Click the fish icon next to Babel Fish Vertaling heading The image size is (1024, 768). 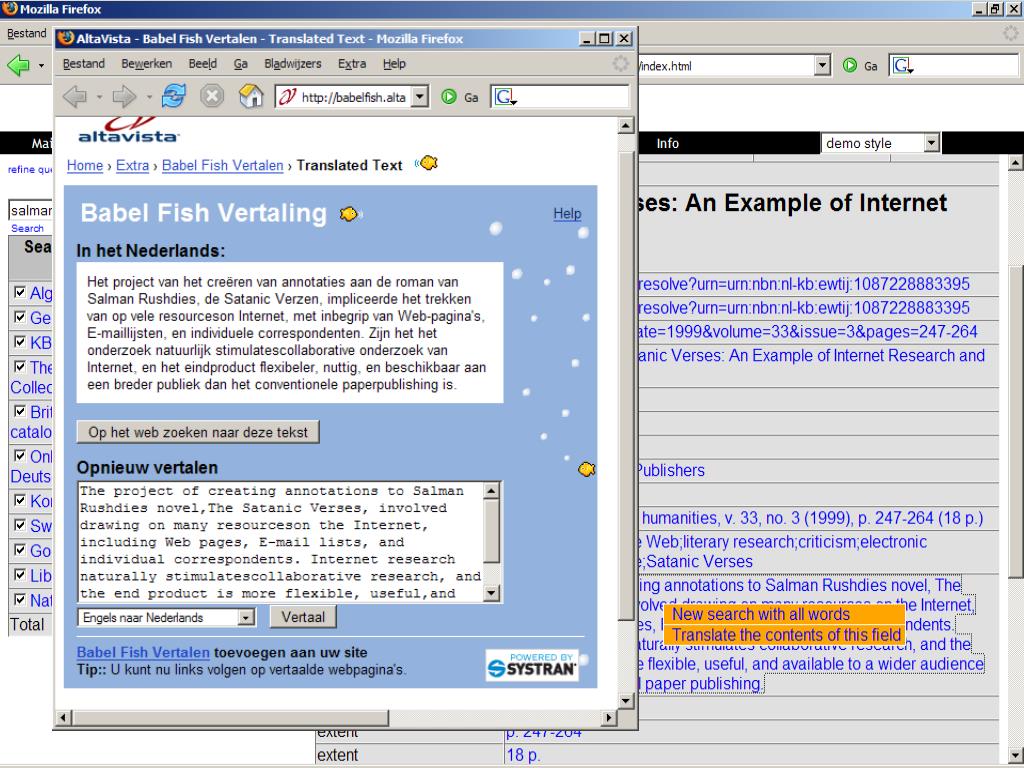click(349, 214)
